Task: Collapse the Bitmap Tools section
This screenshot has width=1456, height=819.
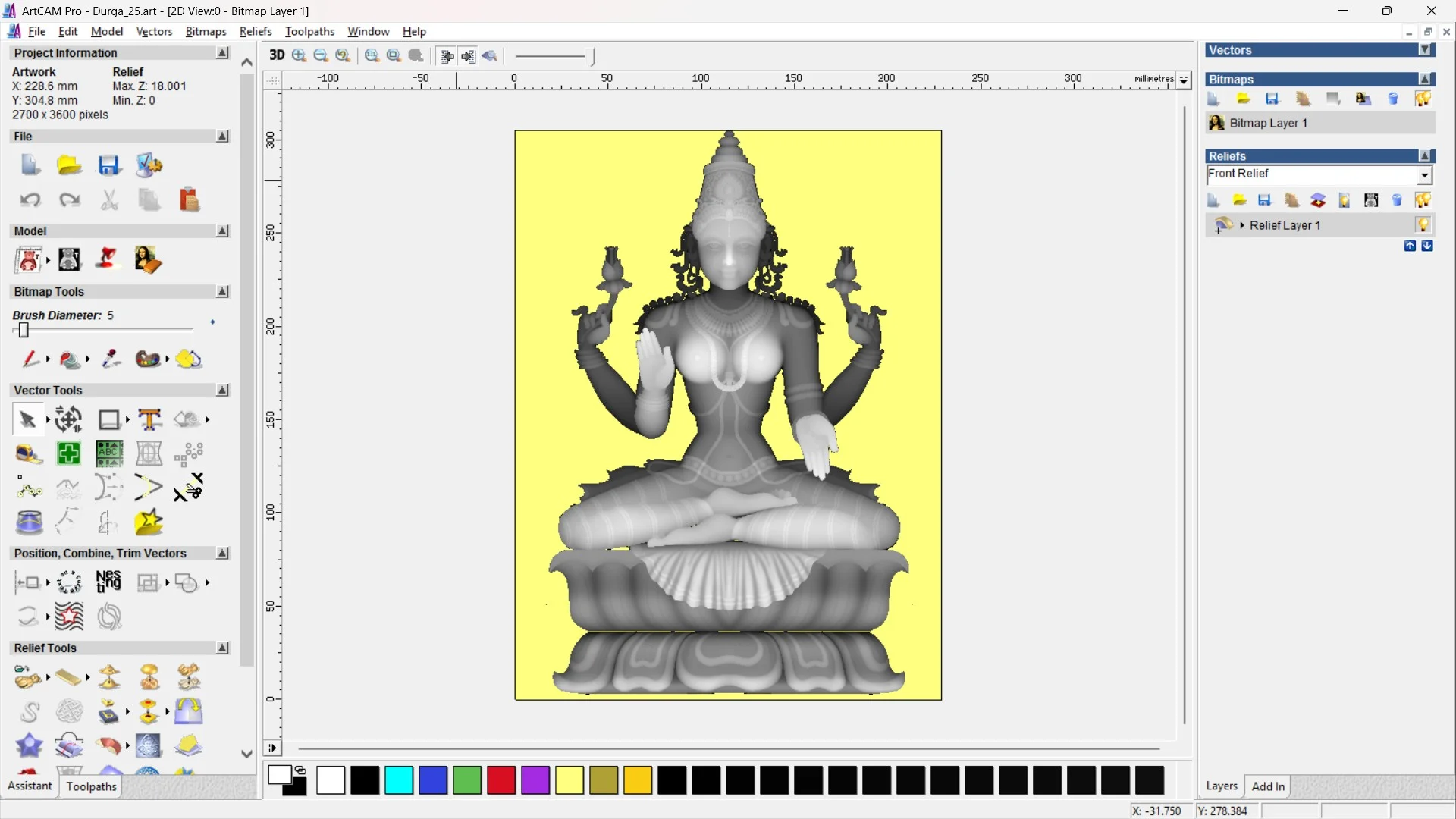Action: click(222, 292)
